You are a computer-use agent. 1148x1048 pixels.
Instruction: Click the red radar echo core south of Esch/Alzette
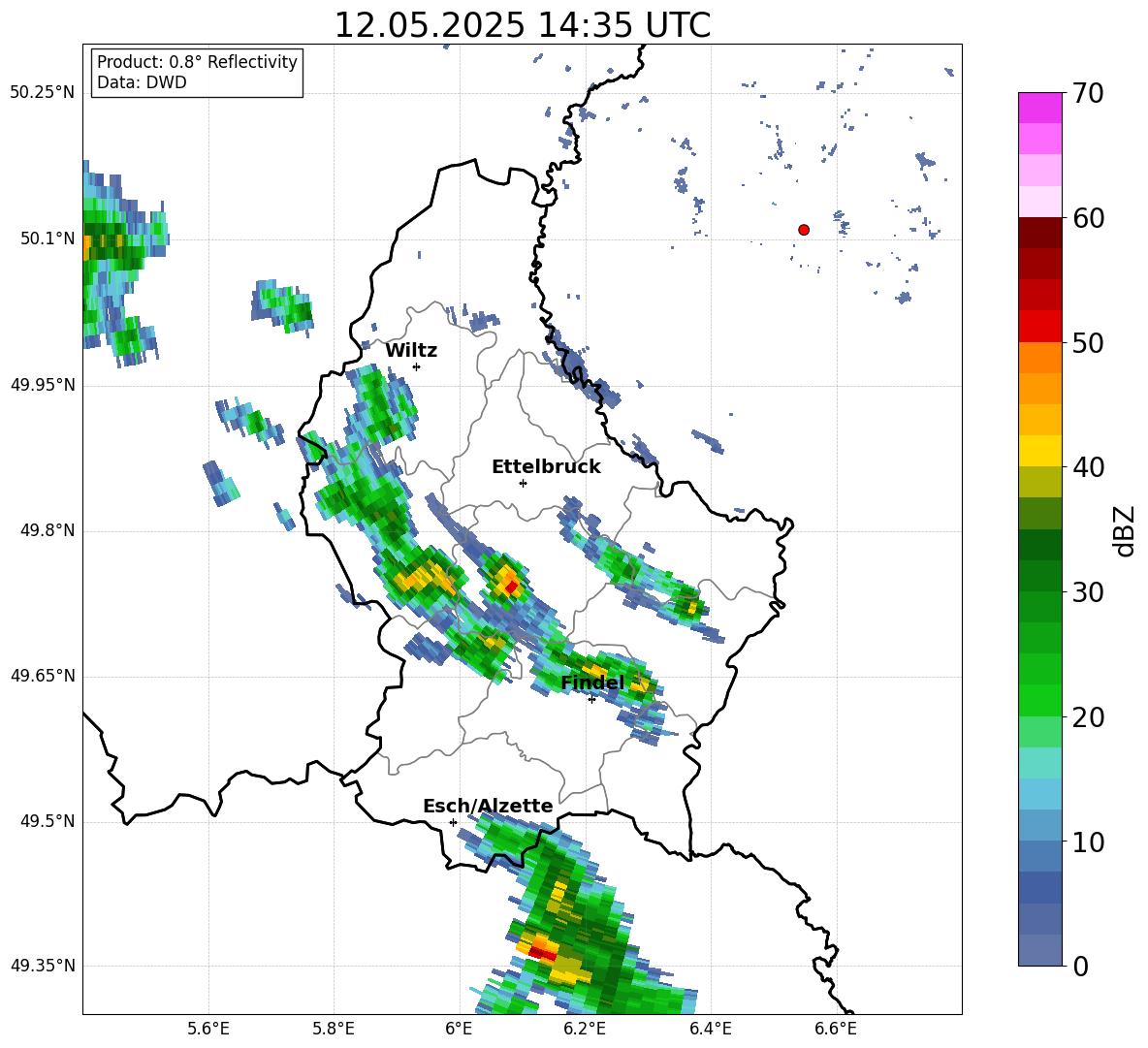pos(542,951)
